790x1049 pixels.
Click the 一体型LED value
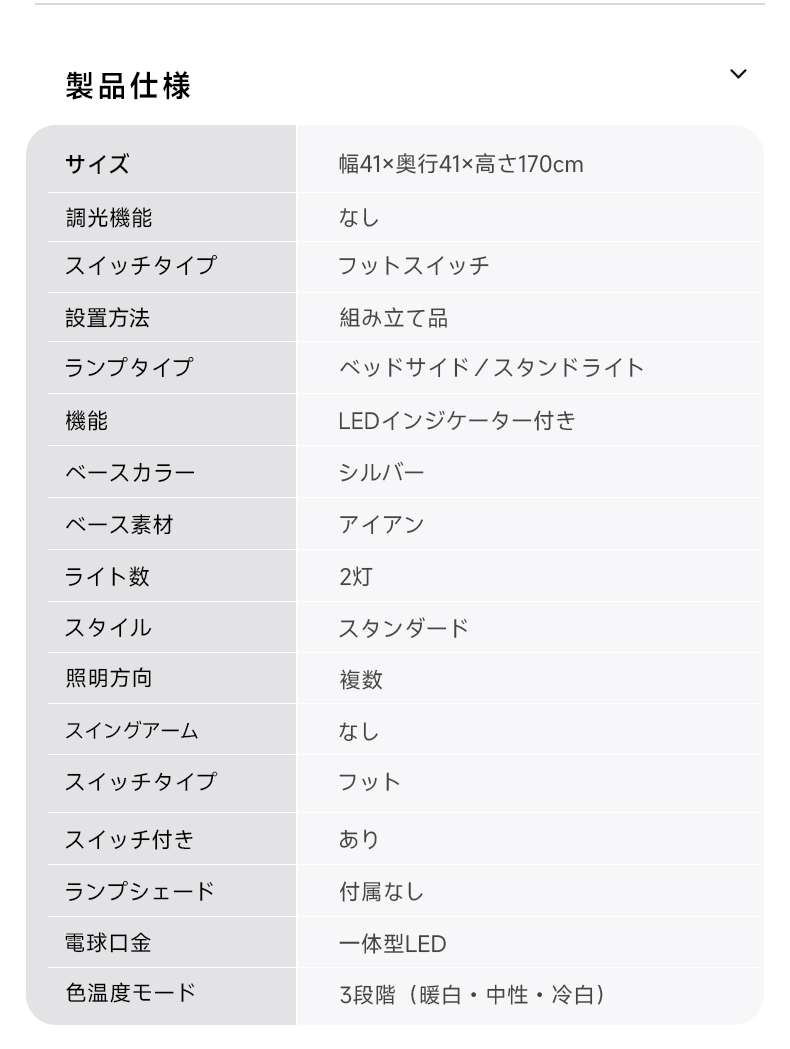(393, 944)
